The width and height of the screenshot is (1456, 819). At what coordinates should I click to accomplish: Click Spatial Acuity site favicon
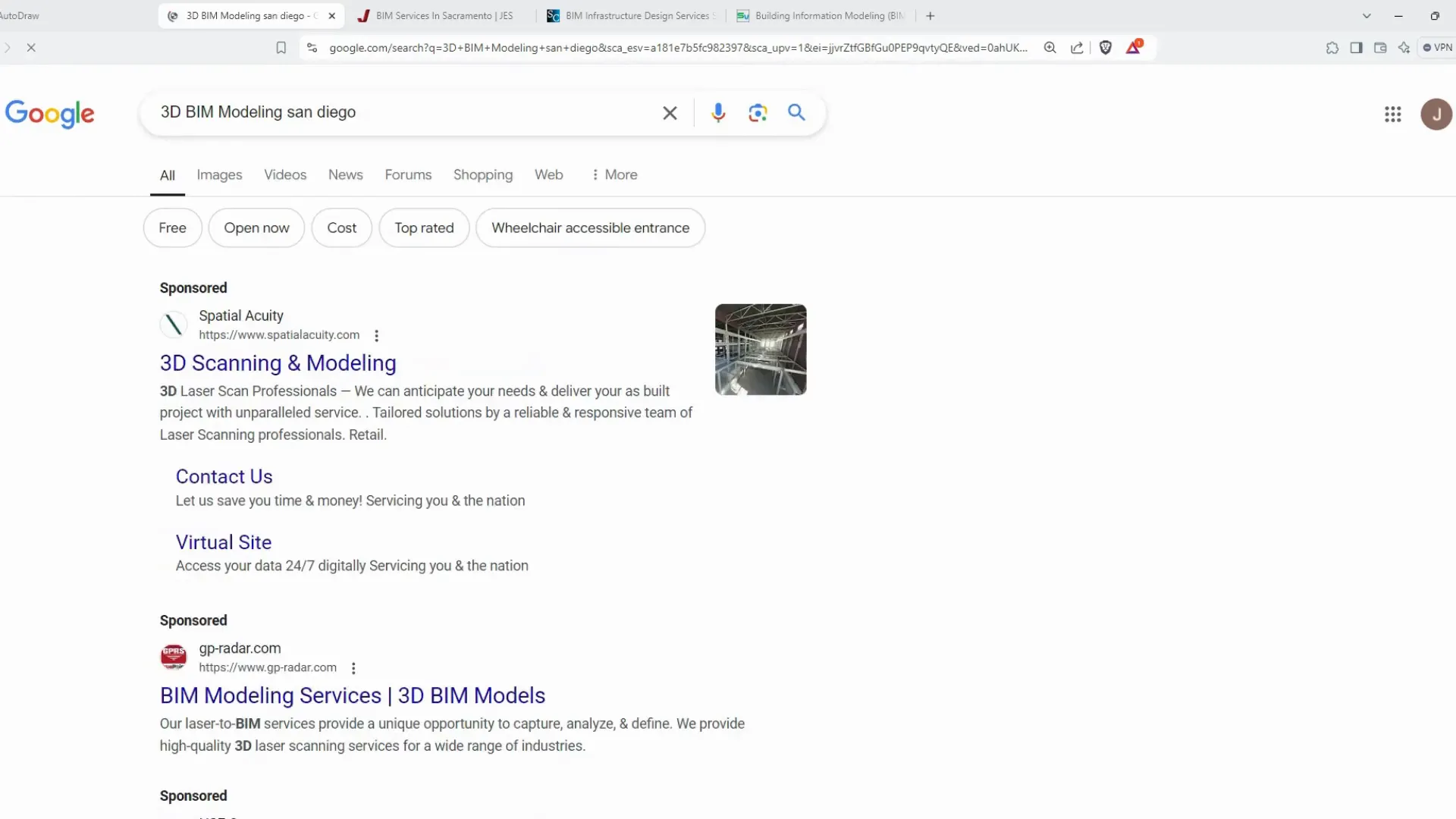tap(174, 325)
